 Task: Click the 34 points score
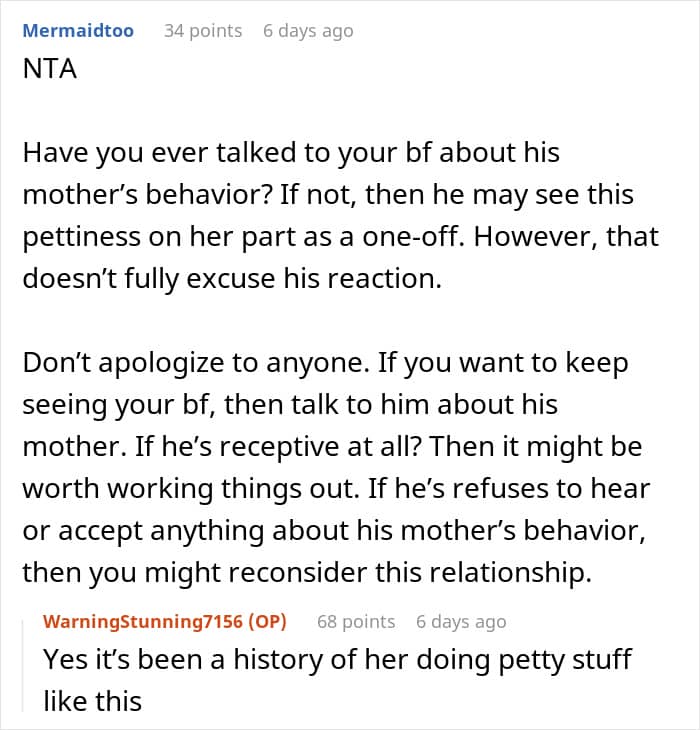pos(203,31)
